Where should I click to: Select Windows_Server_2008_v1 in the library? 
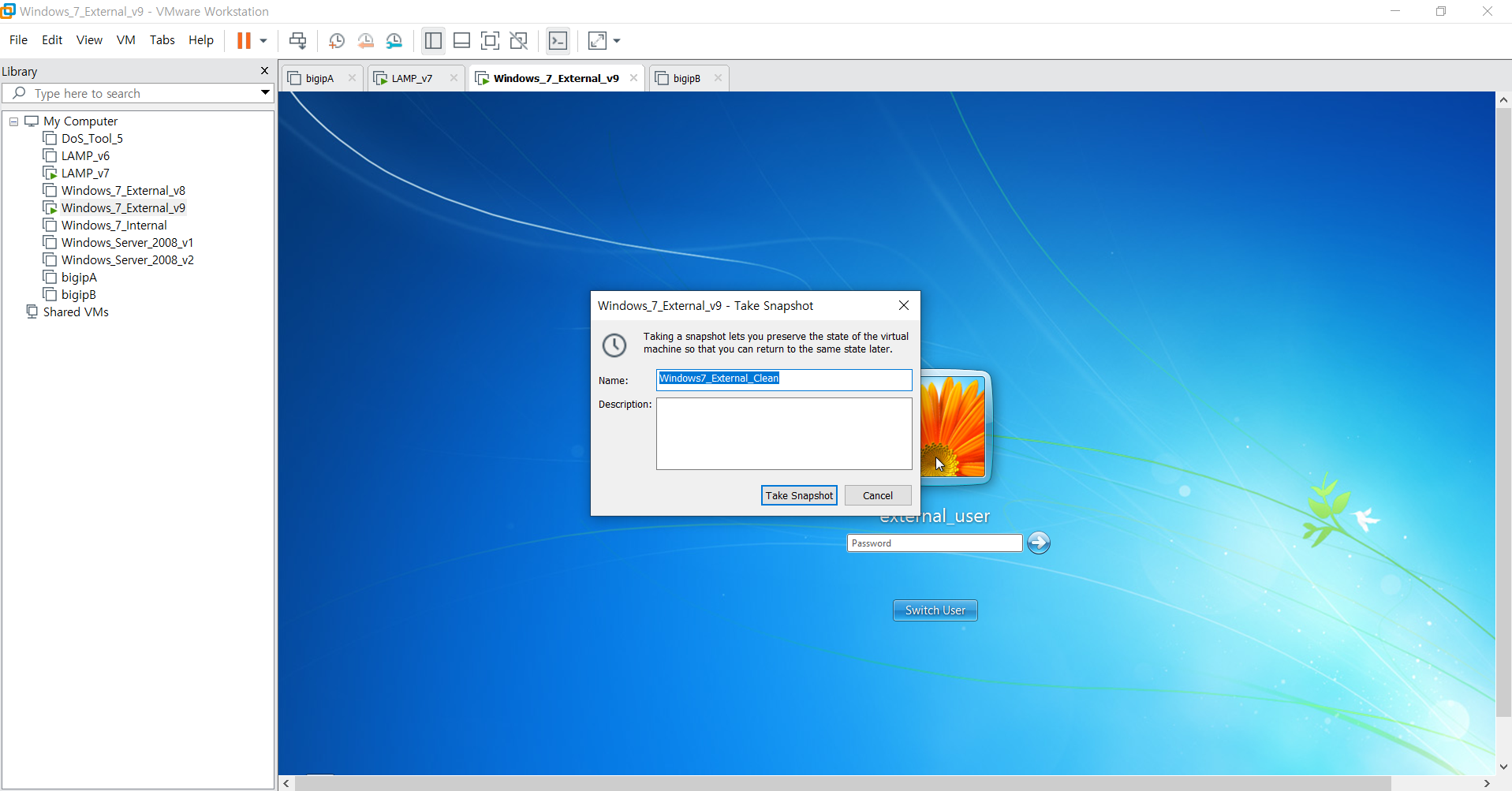point(127,242)
